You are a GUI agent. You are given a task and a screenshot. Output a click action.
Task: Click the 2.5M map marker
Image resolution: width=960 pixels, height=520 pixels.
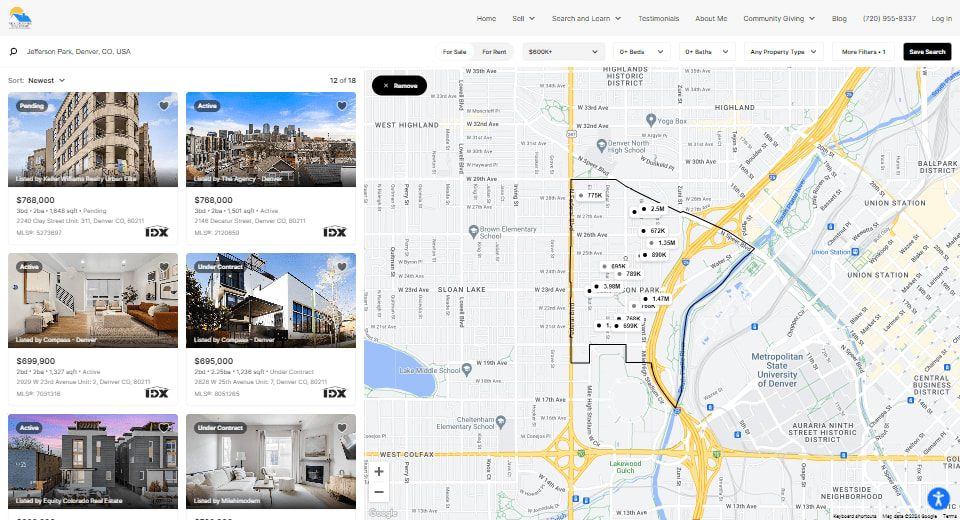pyautogui.click(x=653, y=209)
